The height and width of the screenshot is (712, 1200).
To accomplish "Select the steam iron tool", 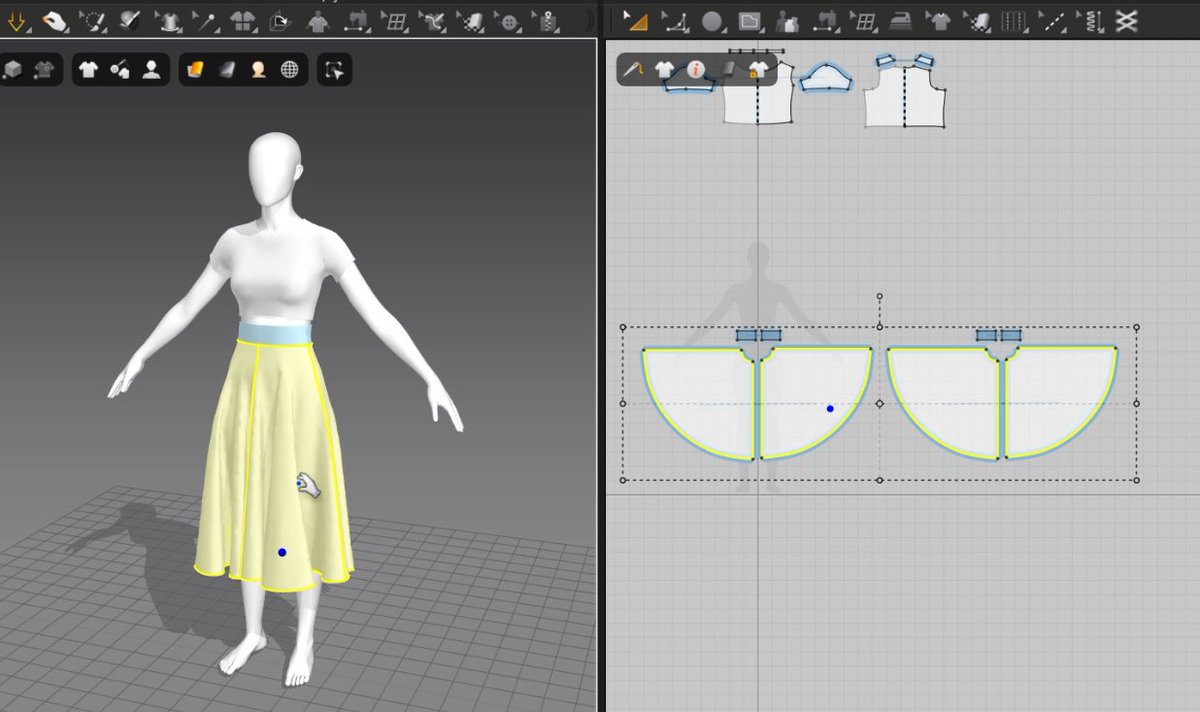I will 900,20.
